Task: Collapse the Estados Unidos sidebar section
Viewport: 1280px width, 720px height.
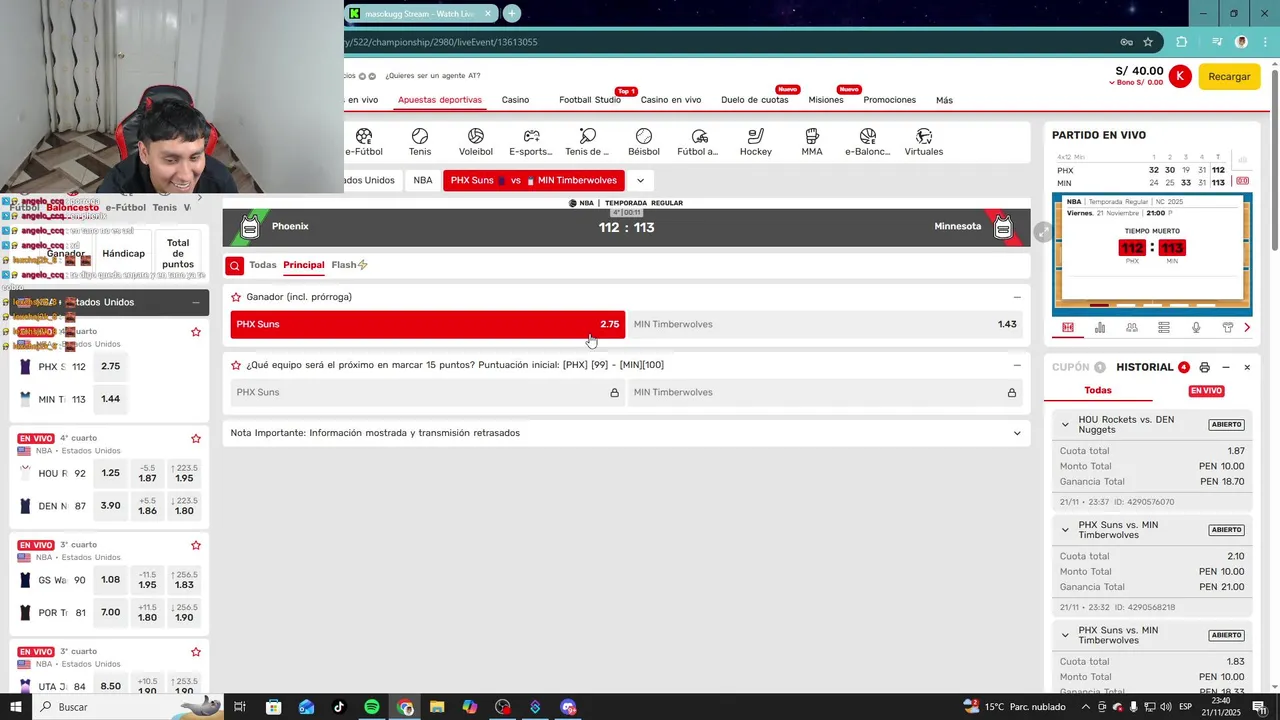Action: click(x=195, y=302)
